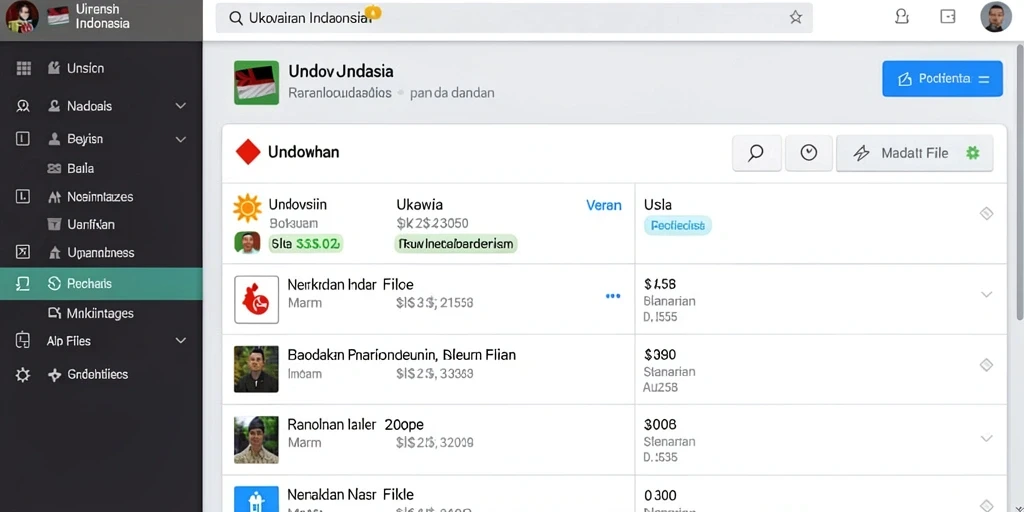The width and height of the screenshot is (1024, 512).
Task: Click the square icon left of Beyisn
Action: coord(22,138)
